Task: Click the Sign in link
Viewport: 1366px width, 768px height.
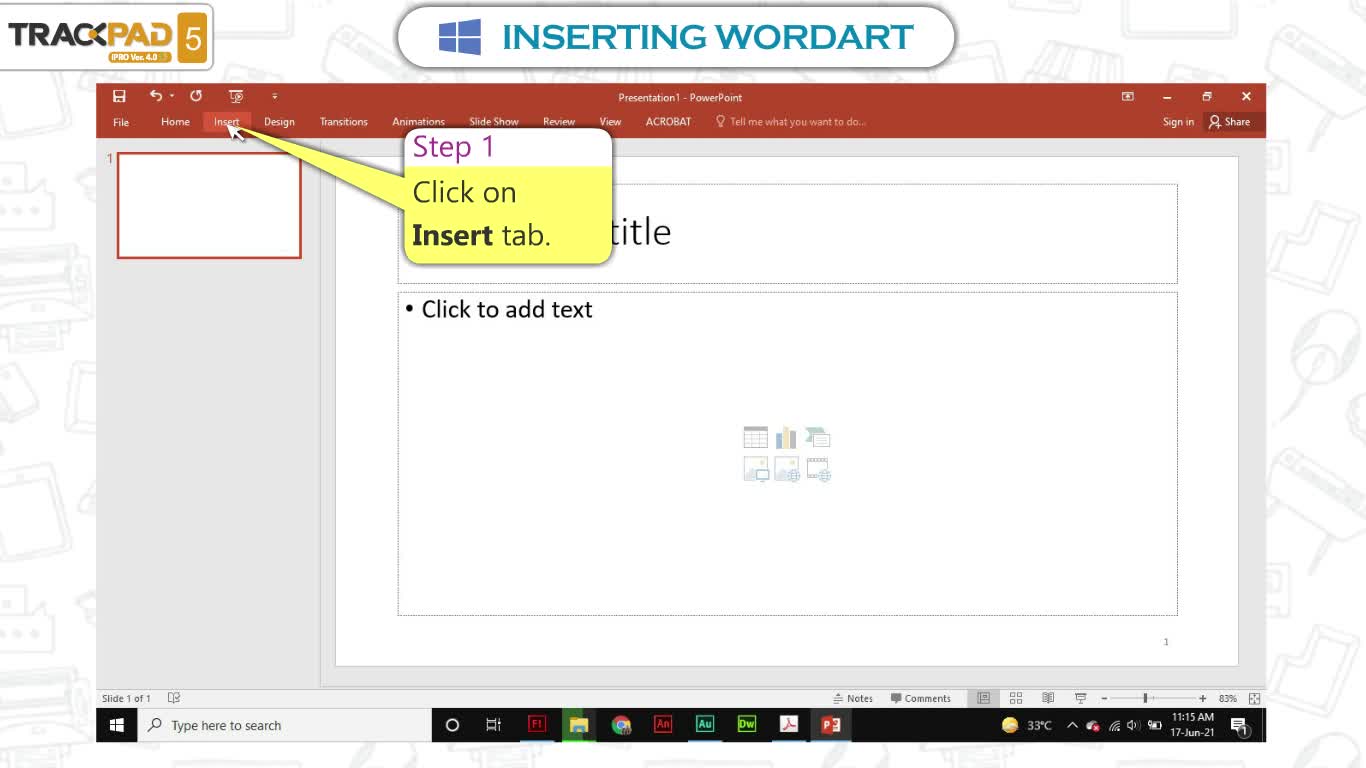Action: 1178,122
